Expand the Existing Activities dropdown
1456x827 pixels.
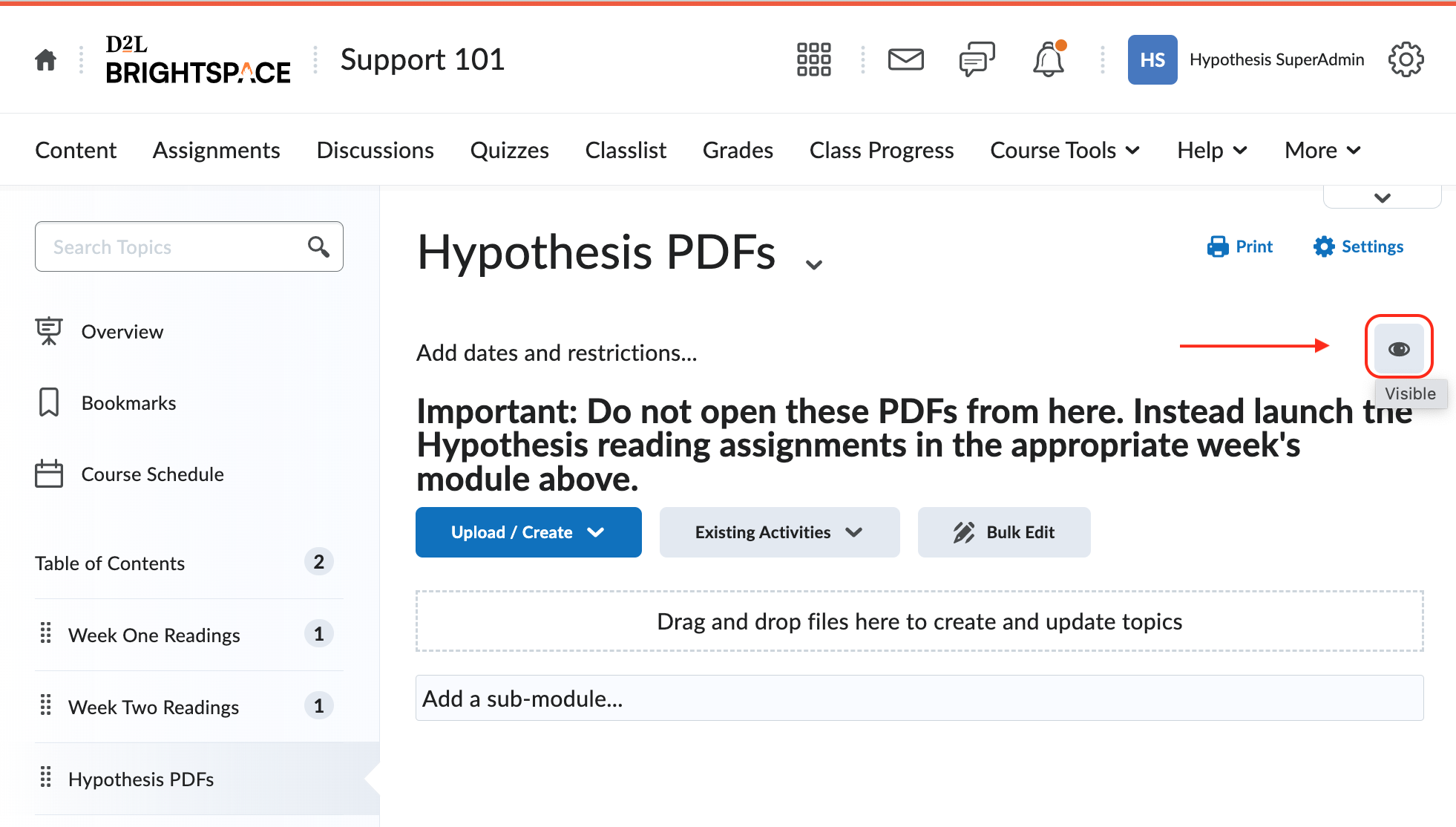(x=778, y=532)
